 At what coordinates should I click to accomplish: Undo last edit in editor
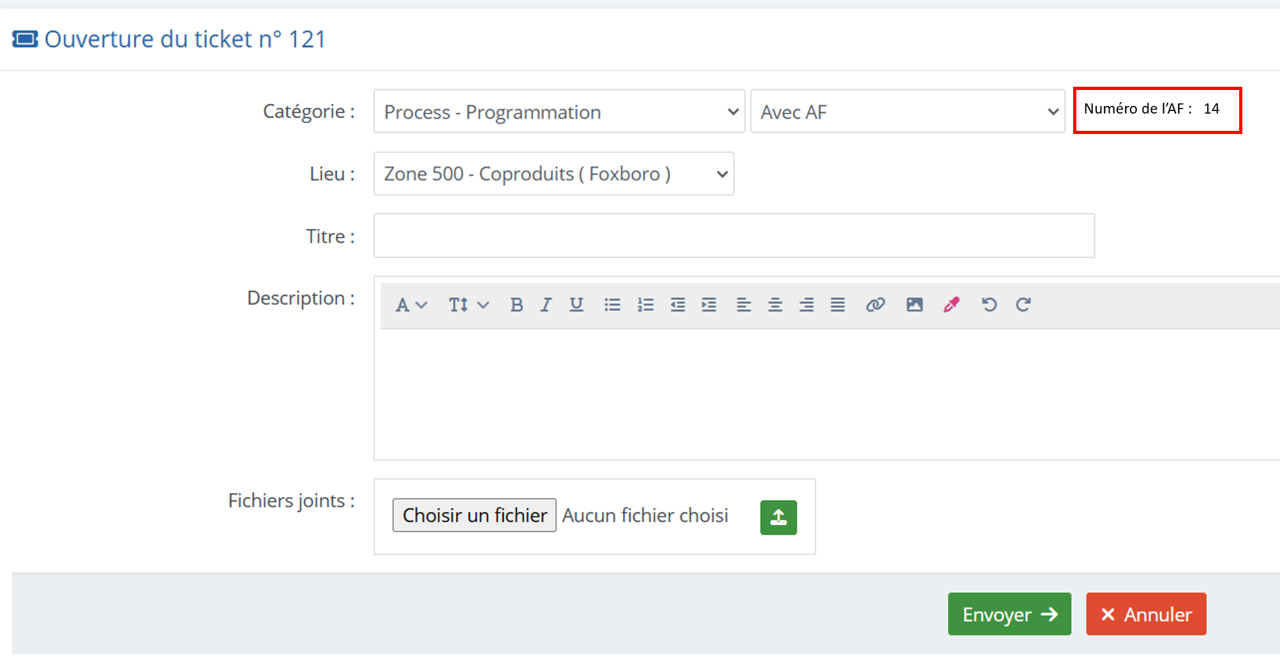click(989, 305)
